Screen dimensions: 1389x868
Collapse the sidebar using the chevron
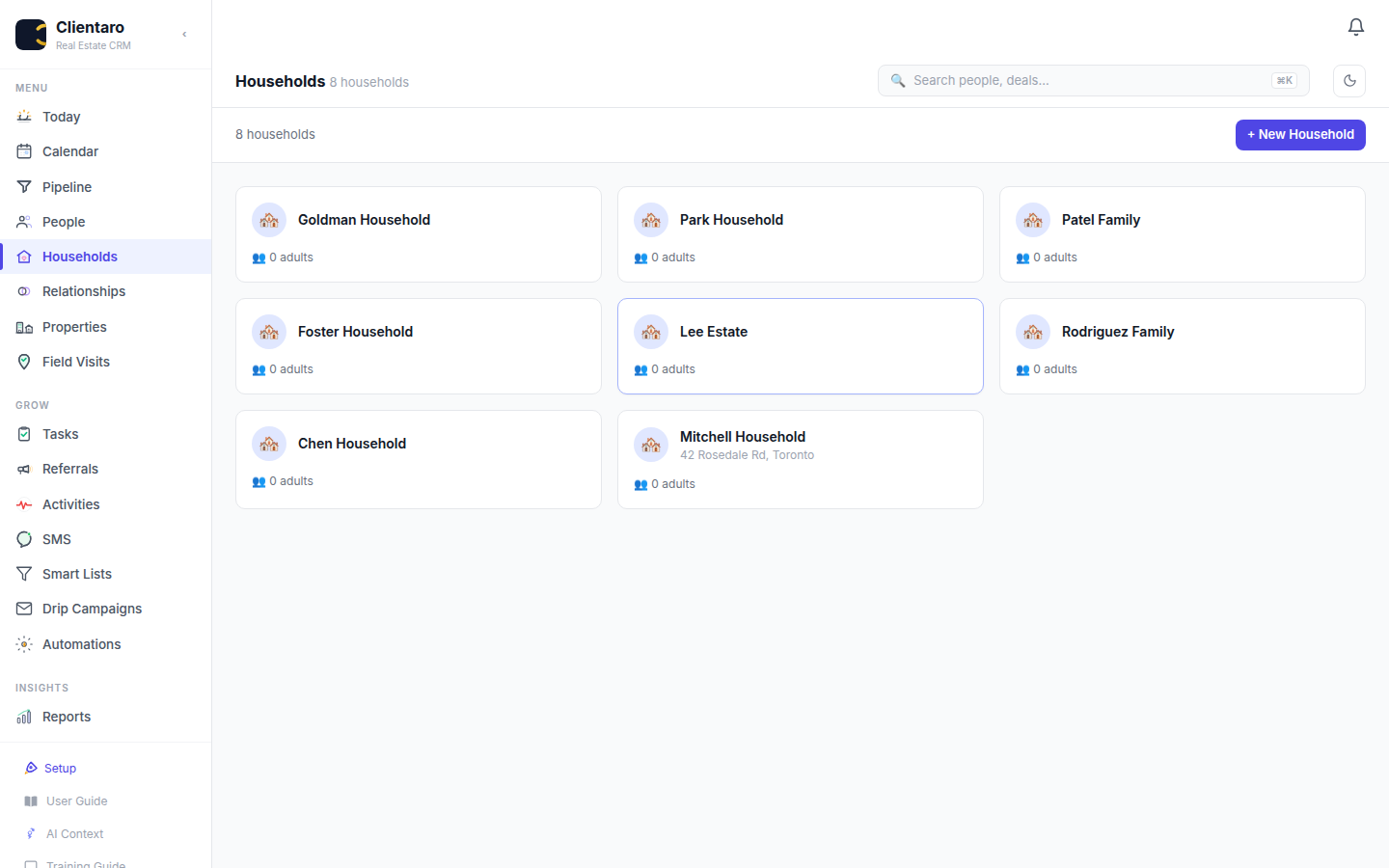[x=184, y=35]
